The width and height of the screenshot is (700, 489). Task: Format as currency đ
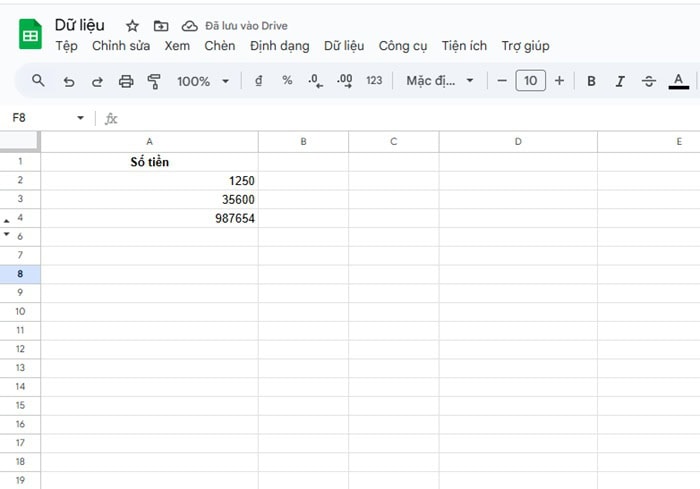click(x=258, y=81)
